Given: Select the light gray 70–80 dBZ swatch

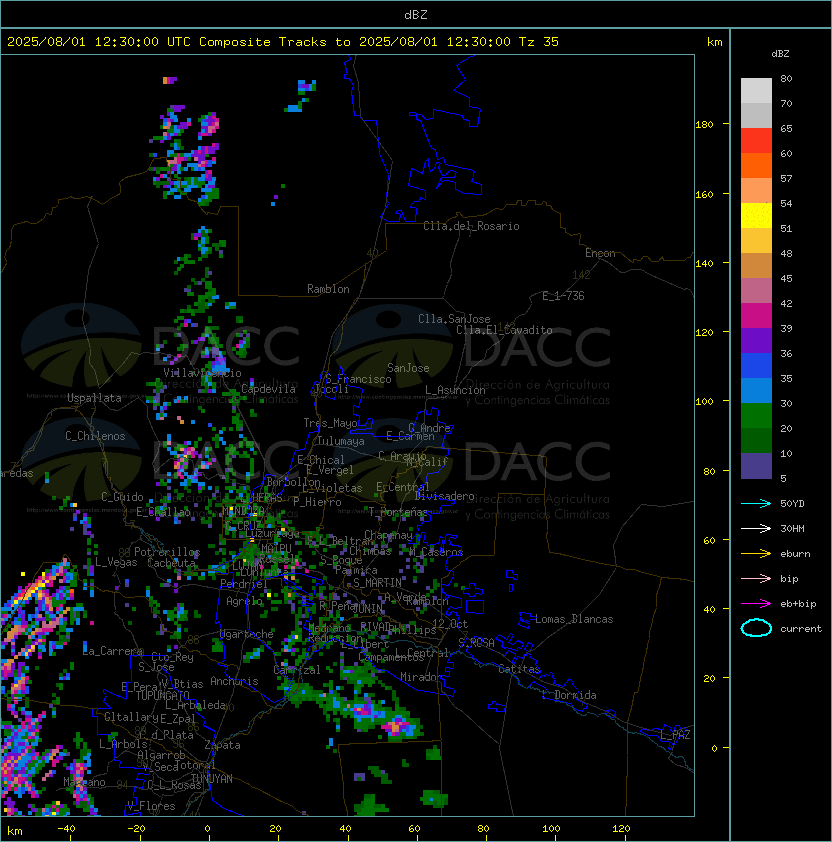Looking at the screenshot, I should pos(756,91).
